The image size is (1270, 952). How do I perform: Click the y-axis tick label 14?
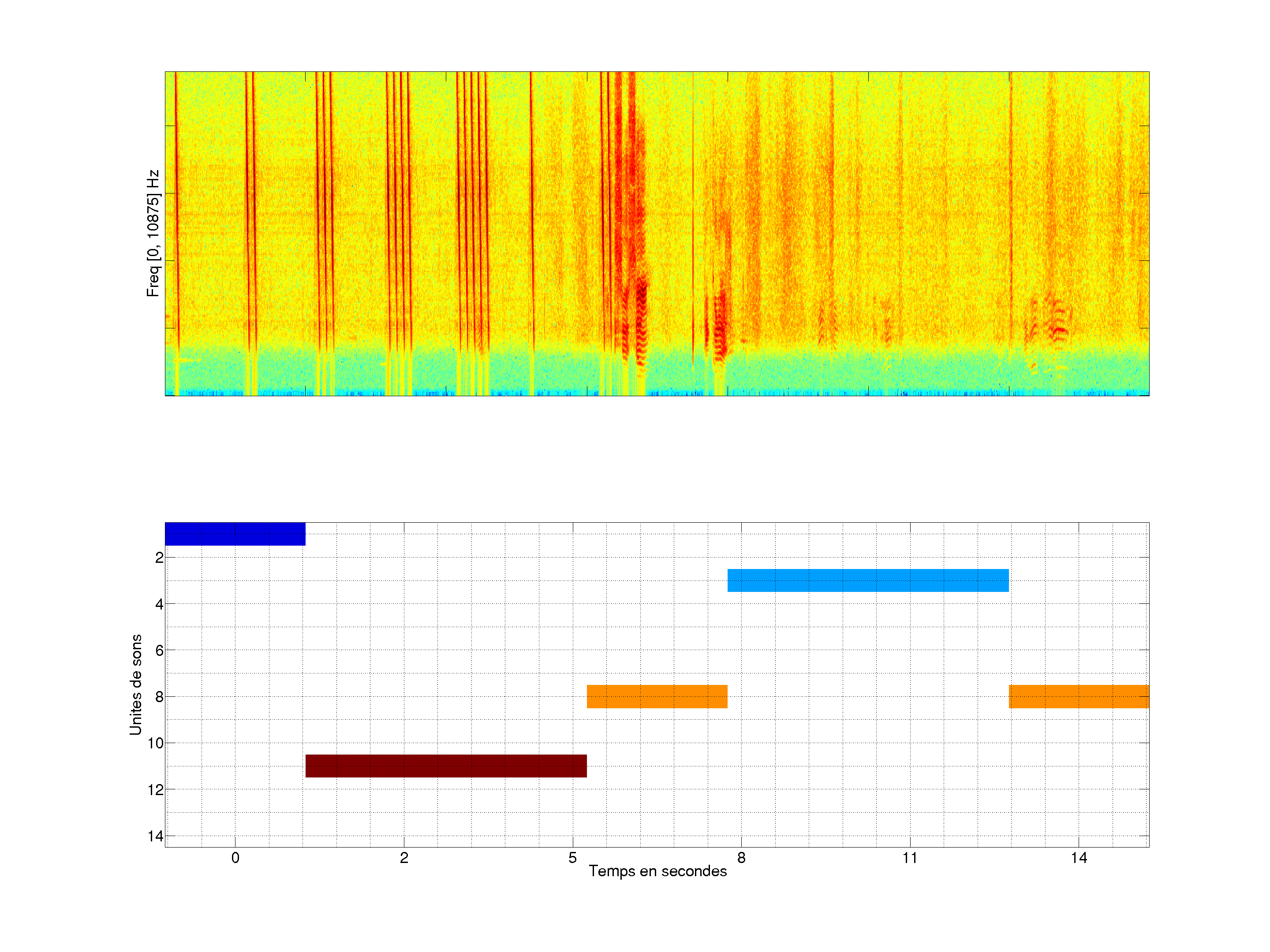156,836
